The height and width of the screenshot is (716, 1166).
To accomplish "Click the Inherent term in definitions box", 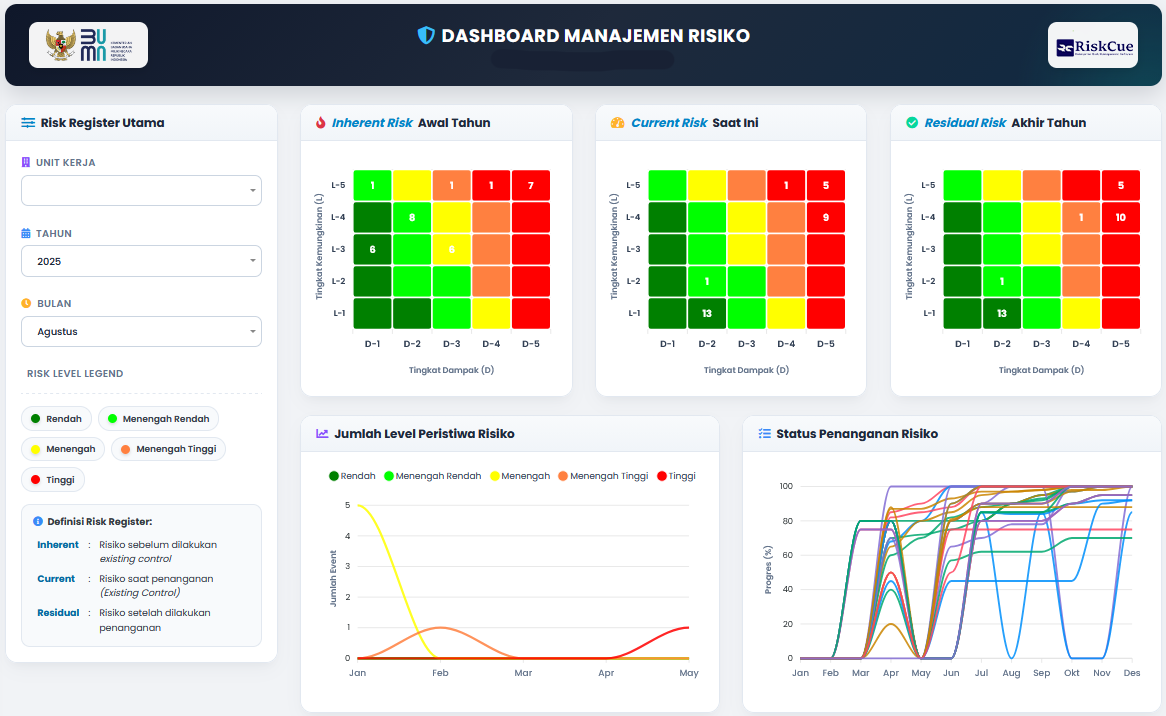I will coord(58,545).
